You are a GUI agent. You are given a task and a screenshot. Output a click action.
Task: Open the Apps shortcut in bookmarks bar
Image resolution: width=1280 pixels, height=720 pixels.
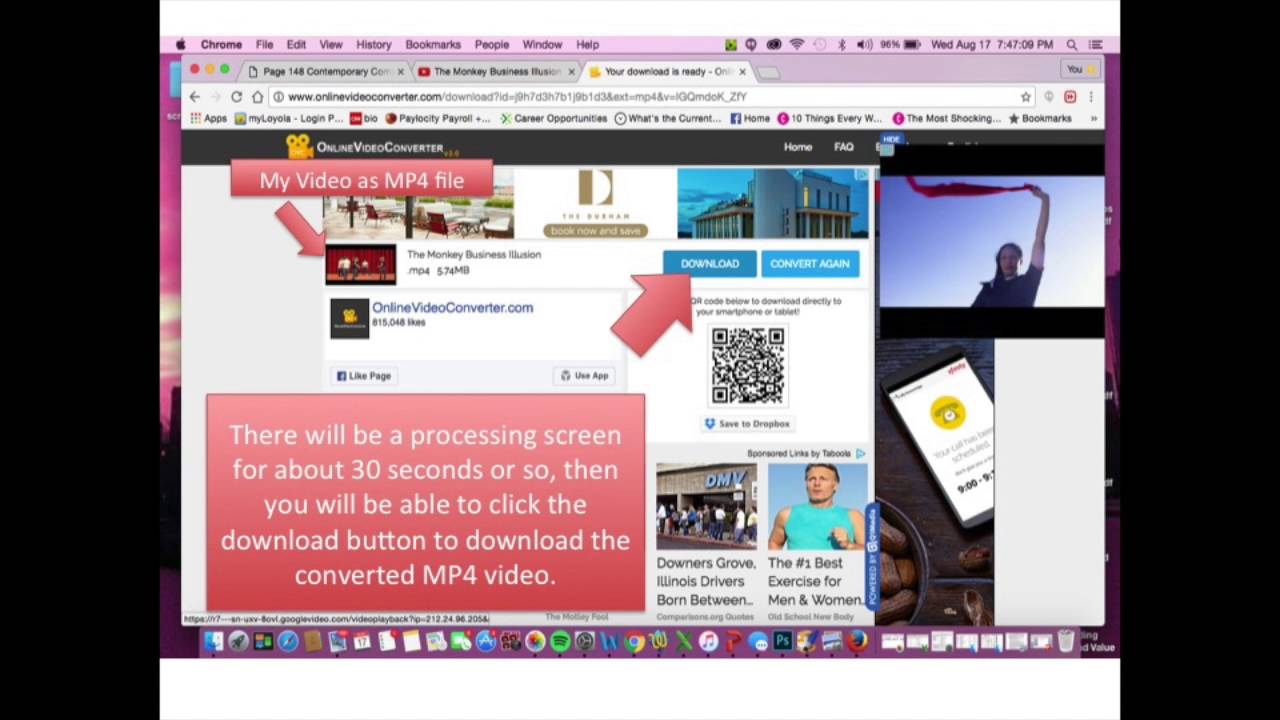(208, 118)
